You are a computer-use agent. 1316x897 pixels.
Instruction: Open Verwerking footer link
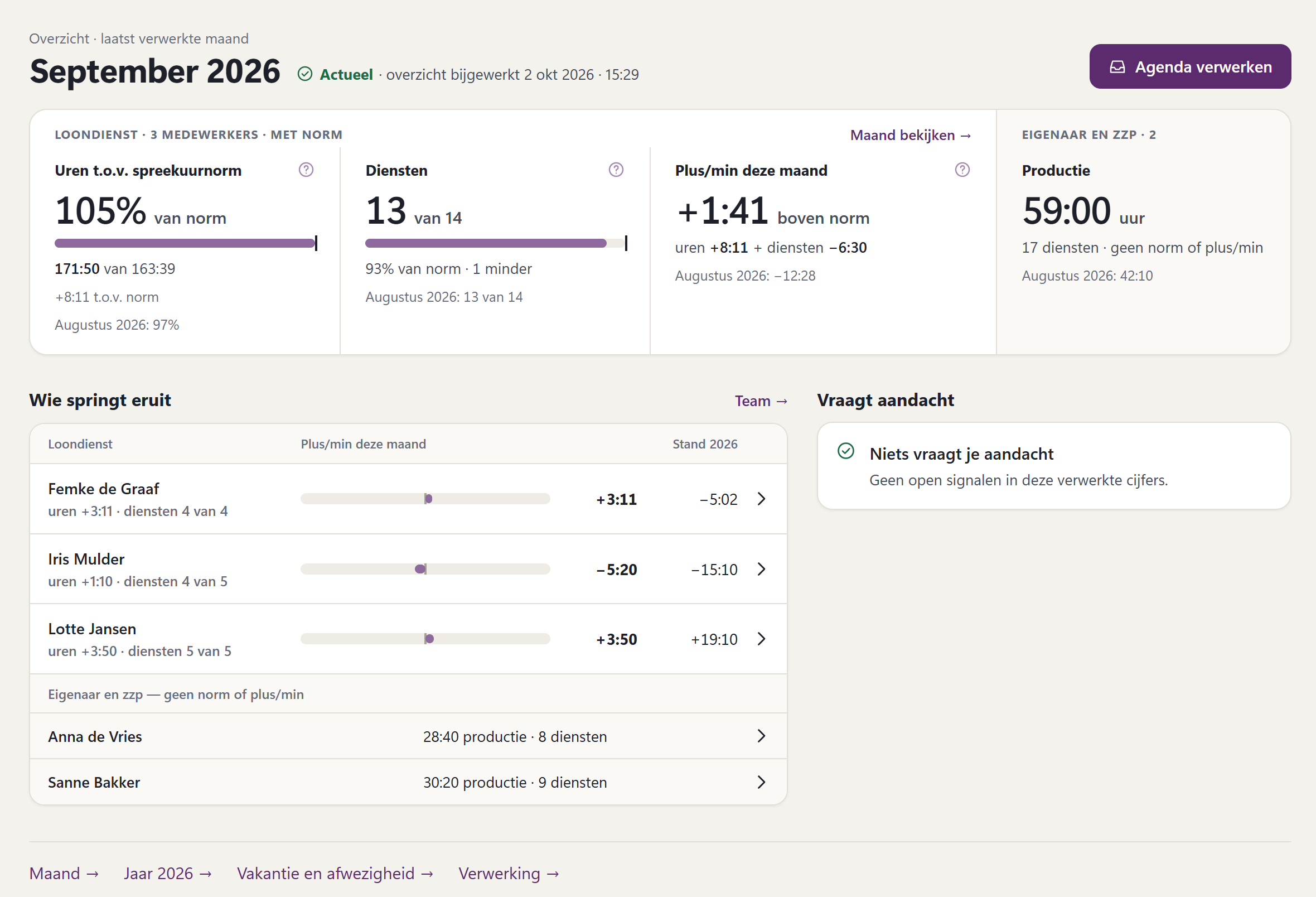pyautogui.click(x=509, y=873)
